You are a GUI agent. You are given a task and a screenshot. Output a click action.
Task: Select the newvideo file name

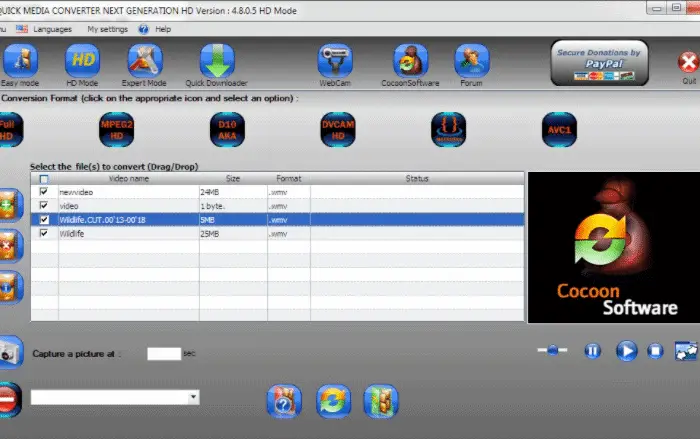76,192
